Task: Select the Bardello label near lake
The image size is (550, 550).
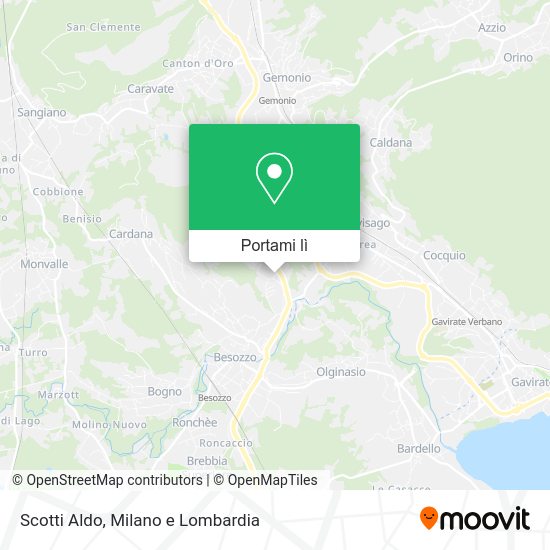Action: coord(419,448)
